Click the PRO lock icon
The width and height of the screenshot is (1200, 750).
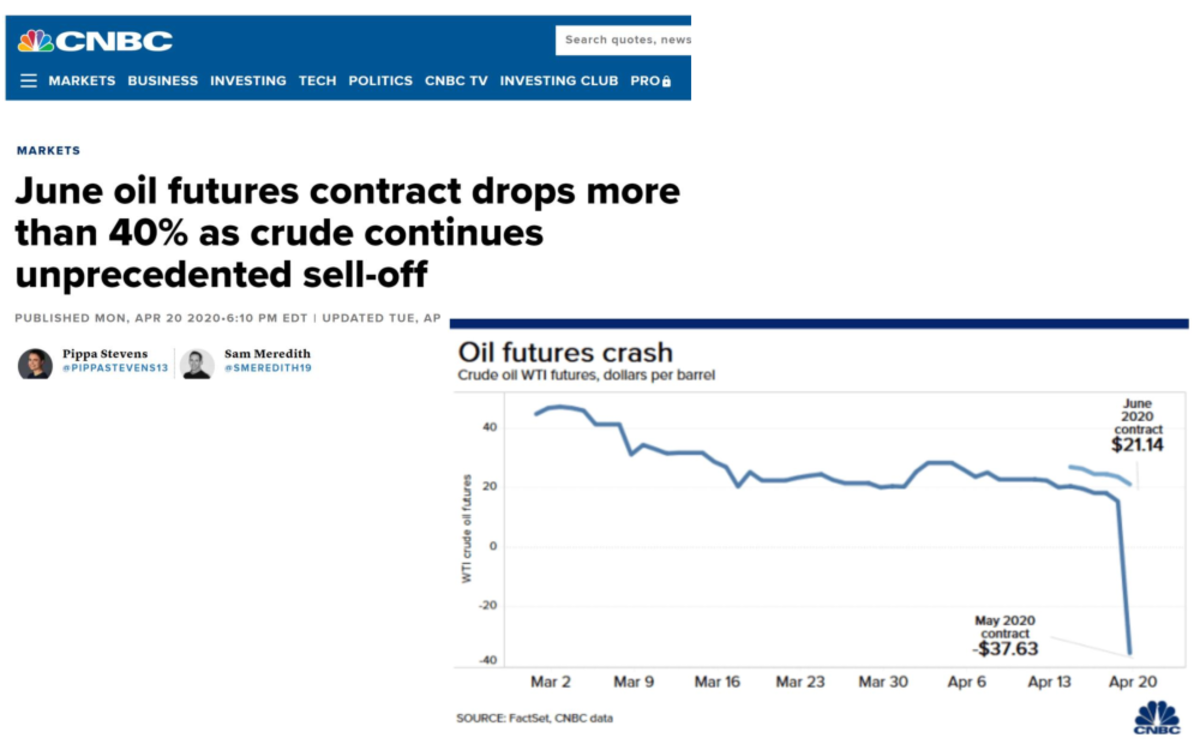coord(667,81)
